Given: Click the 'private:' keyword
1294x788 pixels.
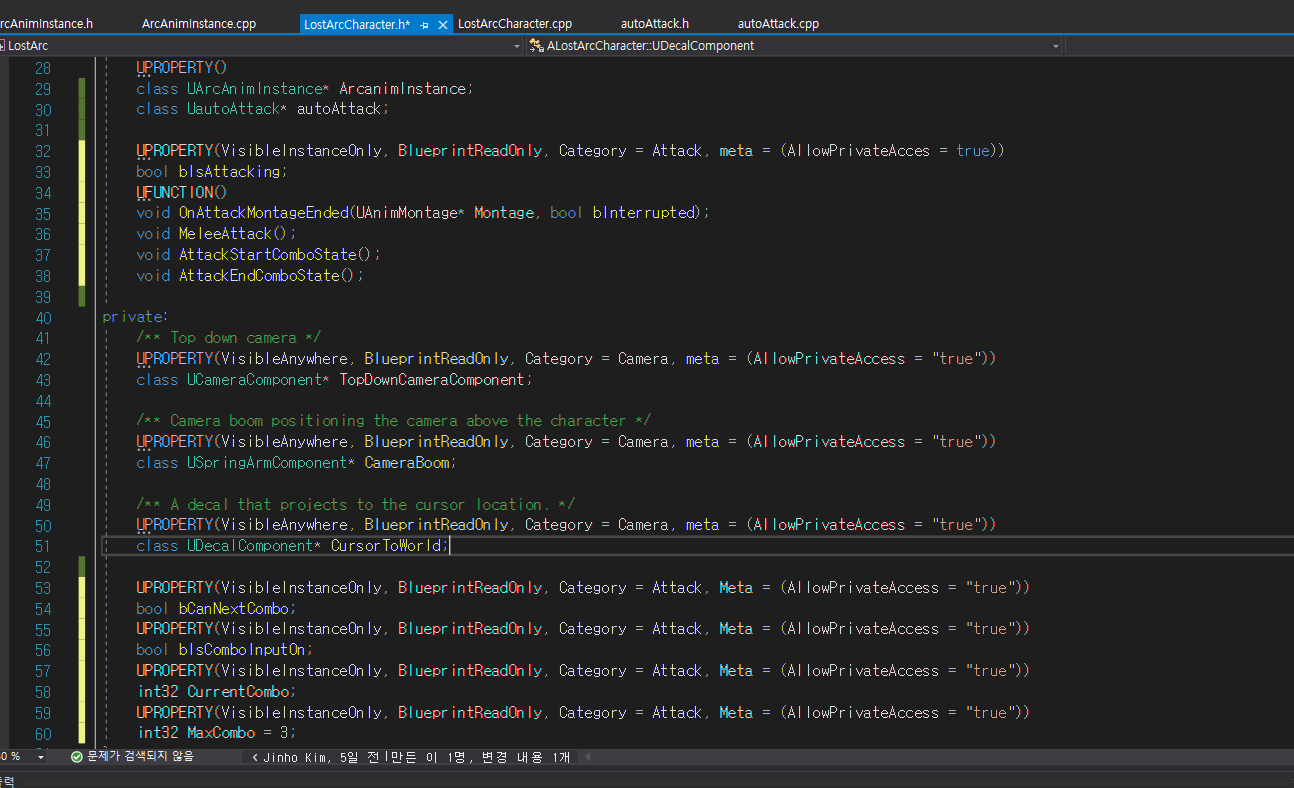Looking at the screenshot, I should [135, 317].
